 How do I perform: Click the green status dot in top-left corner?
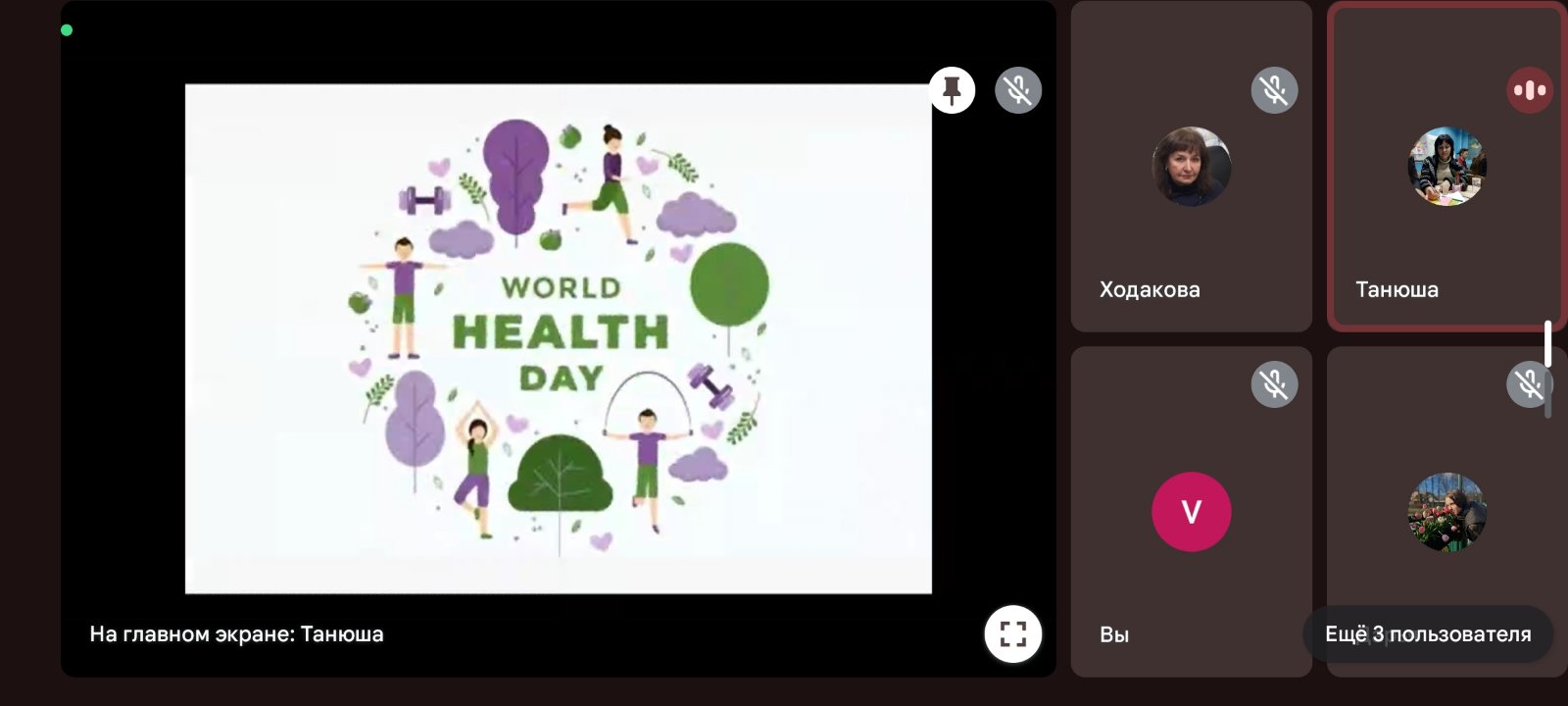click(x=67, y=30)
